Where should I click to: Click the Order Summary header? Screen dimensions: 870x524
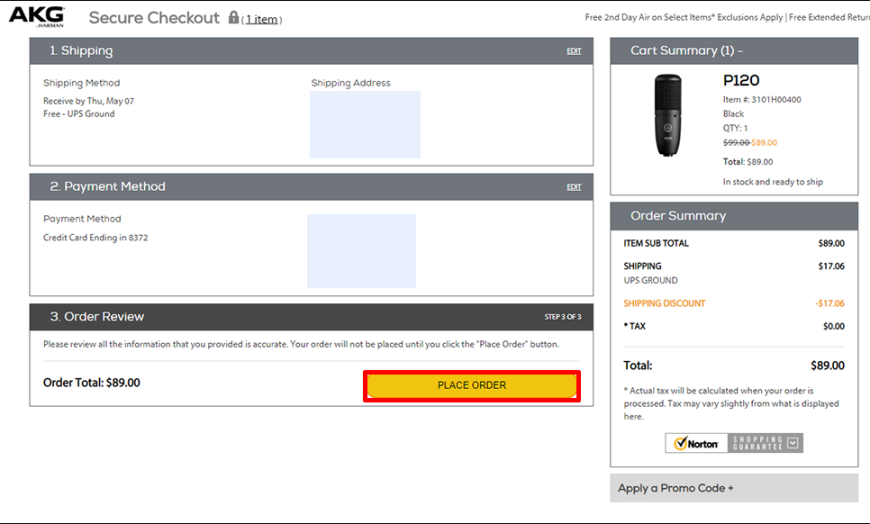(734, 216)
